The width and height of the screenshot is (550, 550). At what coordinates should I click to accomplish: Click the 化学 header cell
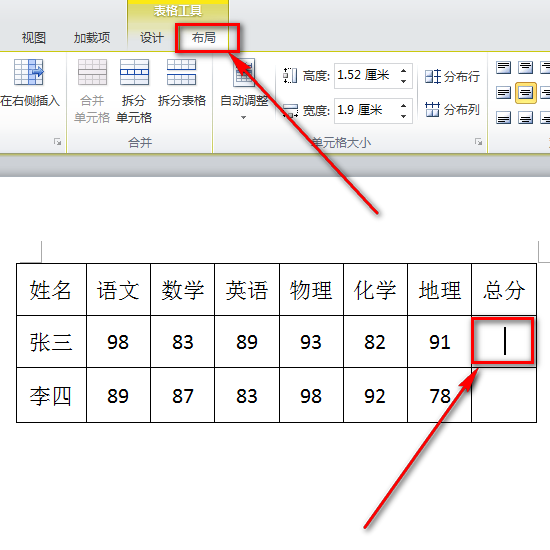375,289
